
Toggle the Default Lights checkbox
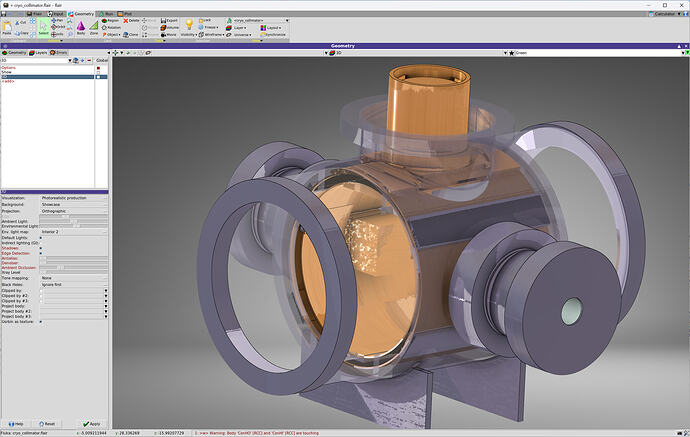pos(41,238)
